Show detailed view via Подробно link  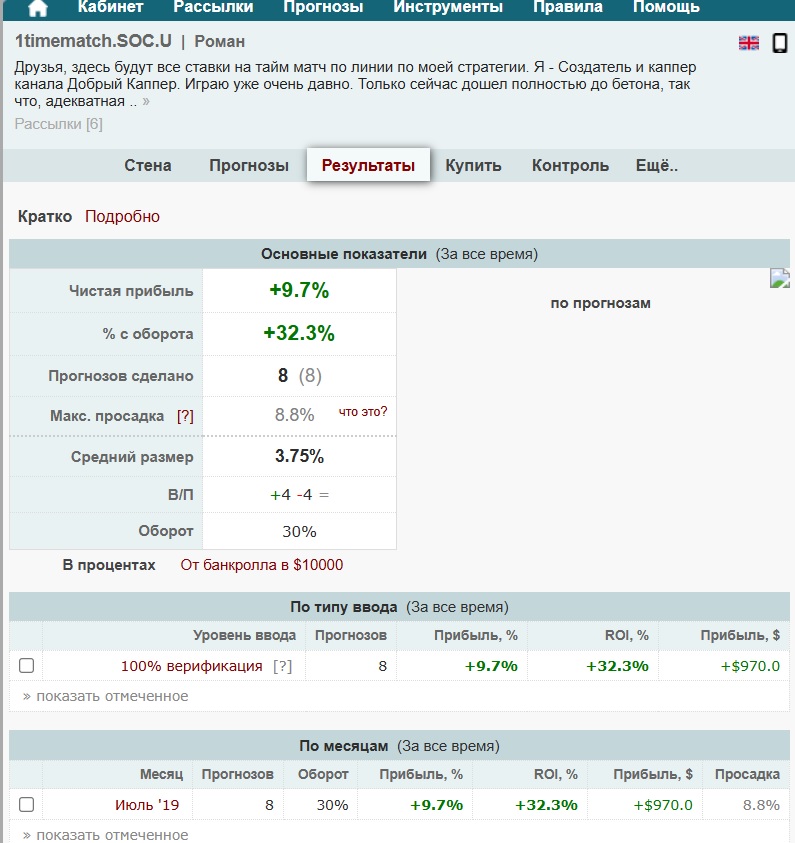pyautogui.click(x=122, y=217)
